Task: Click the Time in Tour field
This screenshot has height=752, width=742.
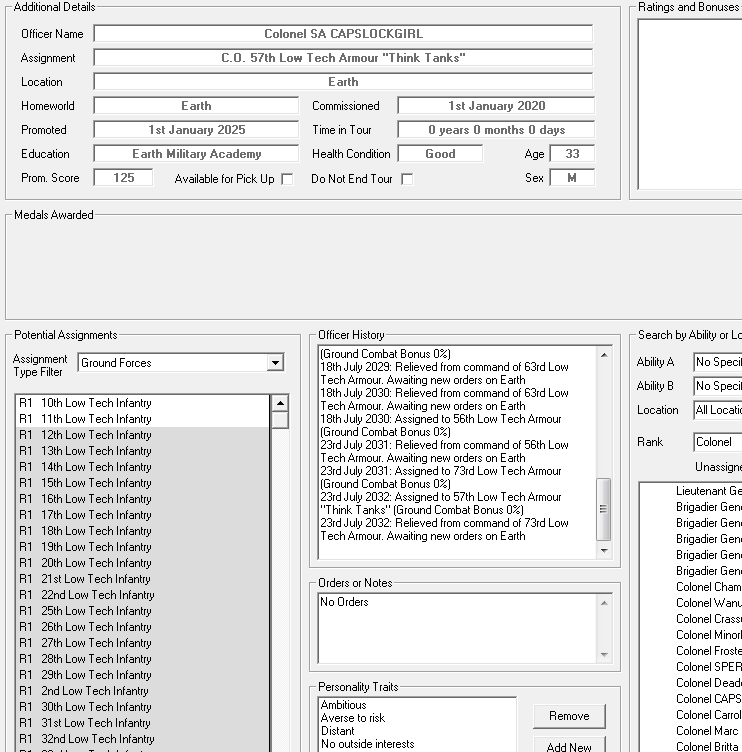Action: click(496, 129)
